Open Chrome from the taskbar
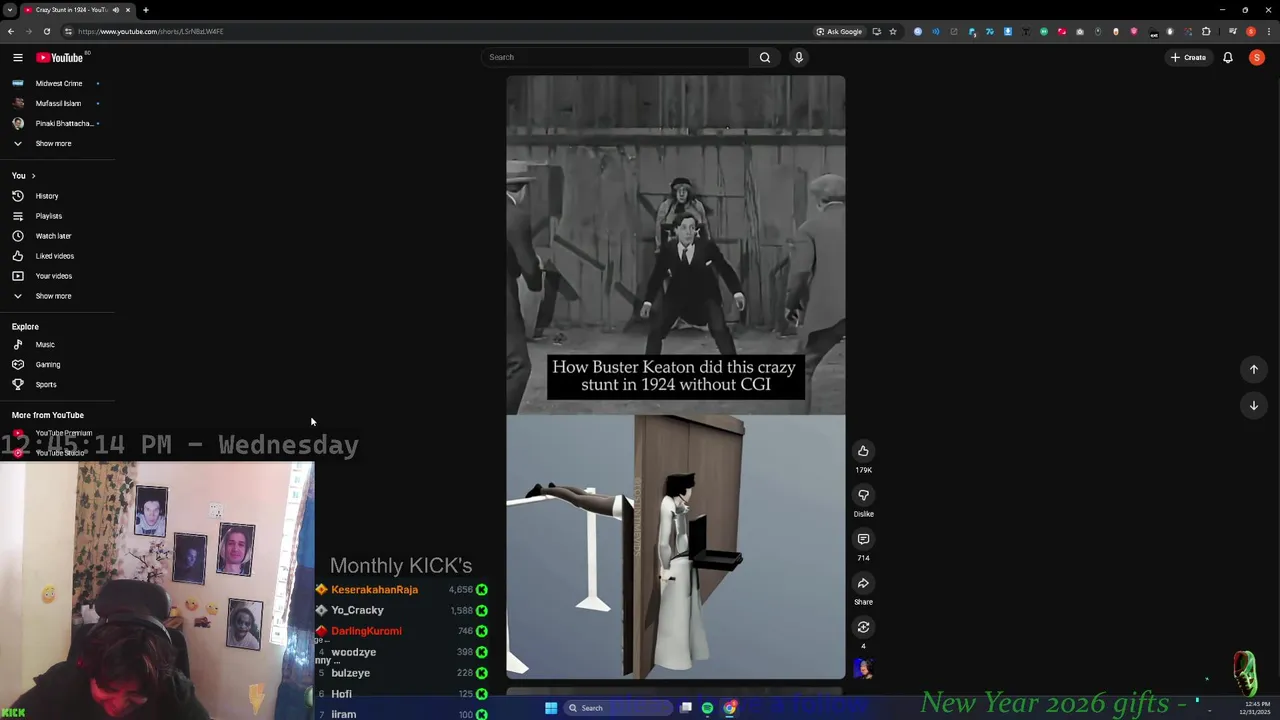Screen dimensions: 1280x720 tap(730, 708)
